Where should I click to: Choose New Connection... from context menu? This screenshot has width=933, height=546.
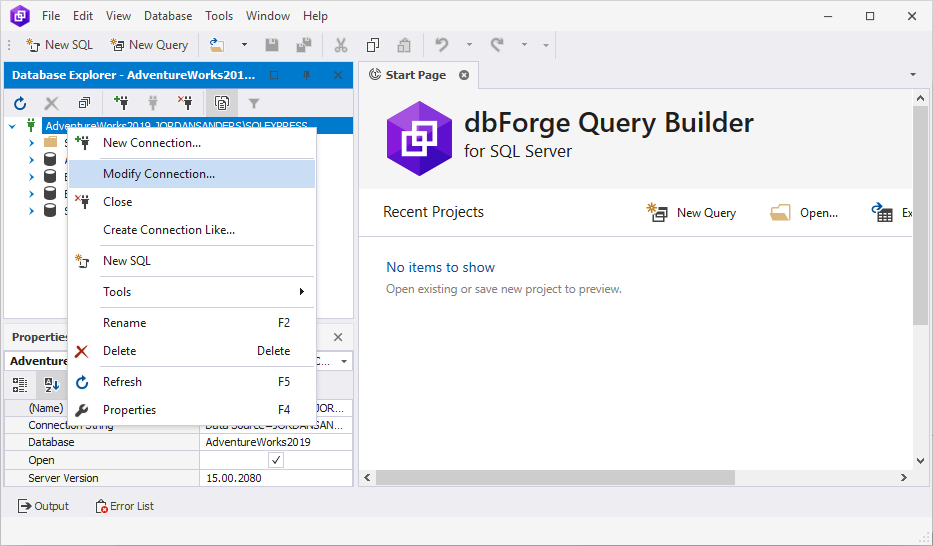tap(192, 143)
